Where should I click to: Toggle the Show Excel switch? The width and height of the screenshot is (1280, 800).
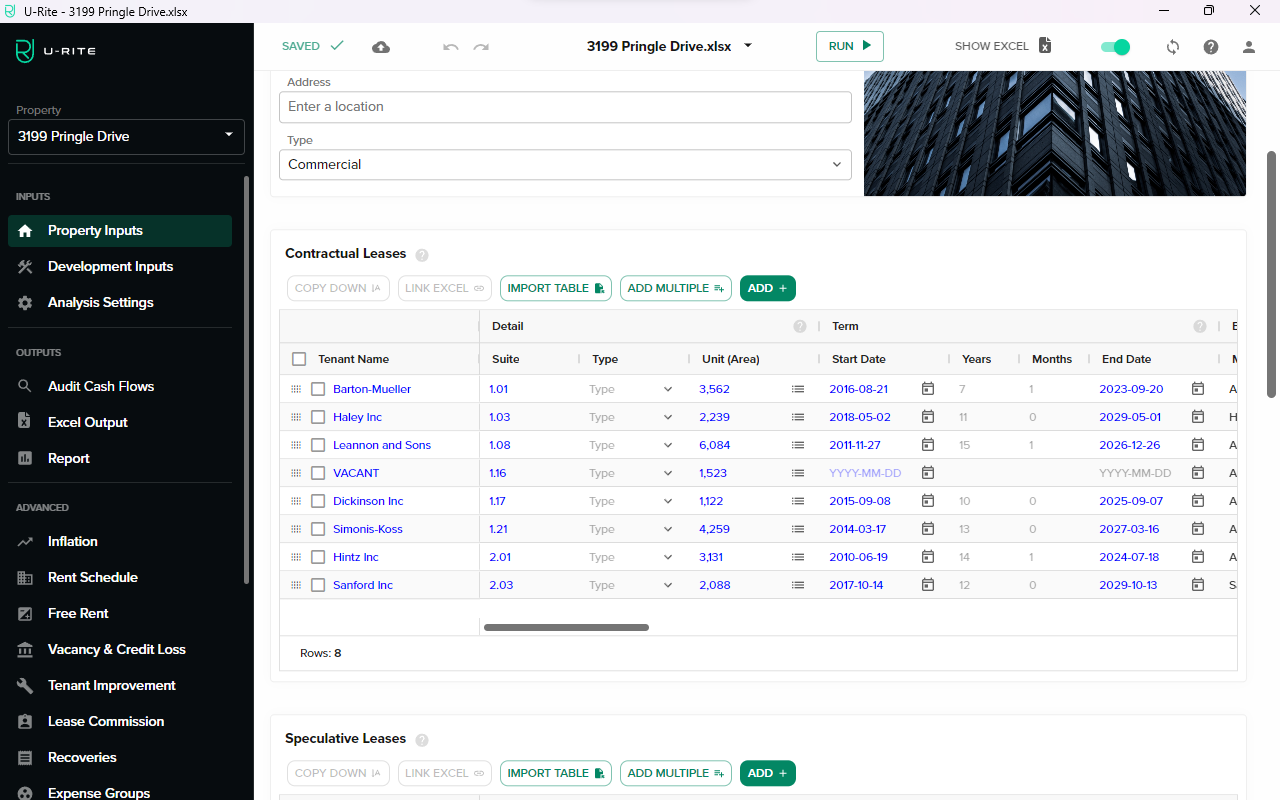coord(1114,47)
